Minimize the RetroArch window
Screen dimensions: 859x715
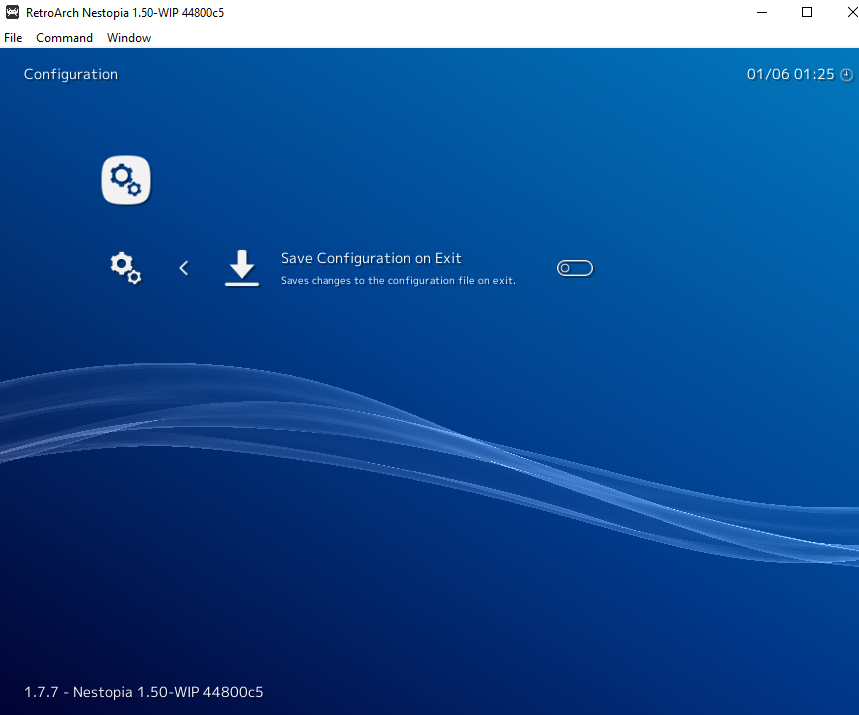(x=761, y=12)
